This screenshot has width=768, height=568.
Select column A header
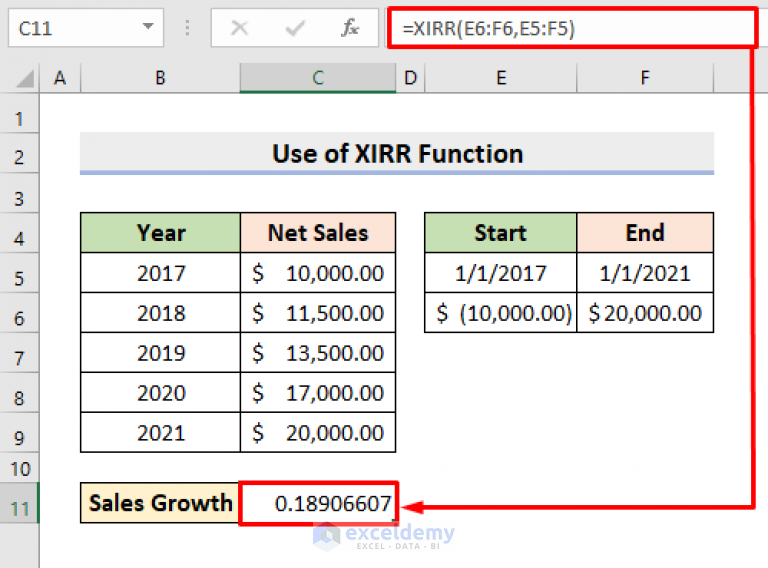tap(60, 78)
